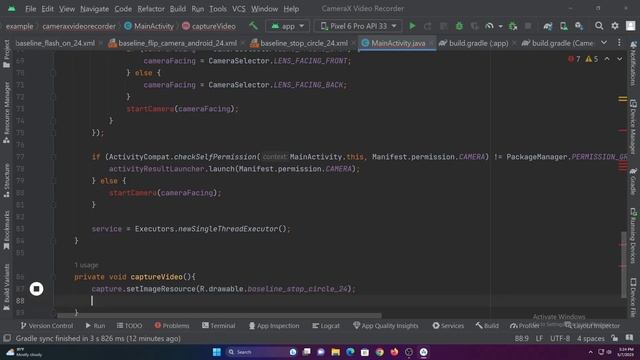Toggle the Device Manager side panel

pos(633,126)
